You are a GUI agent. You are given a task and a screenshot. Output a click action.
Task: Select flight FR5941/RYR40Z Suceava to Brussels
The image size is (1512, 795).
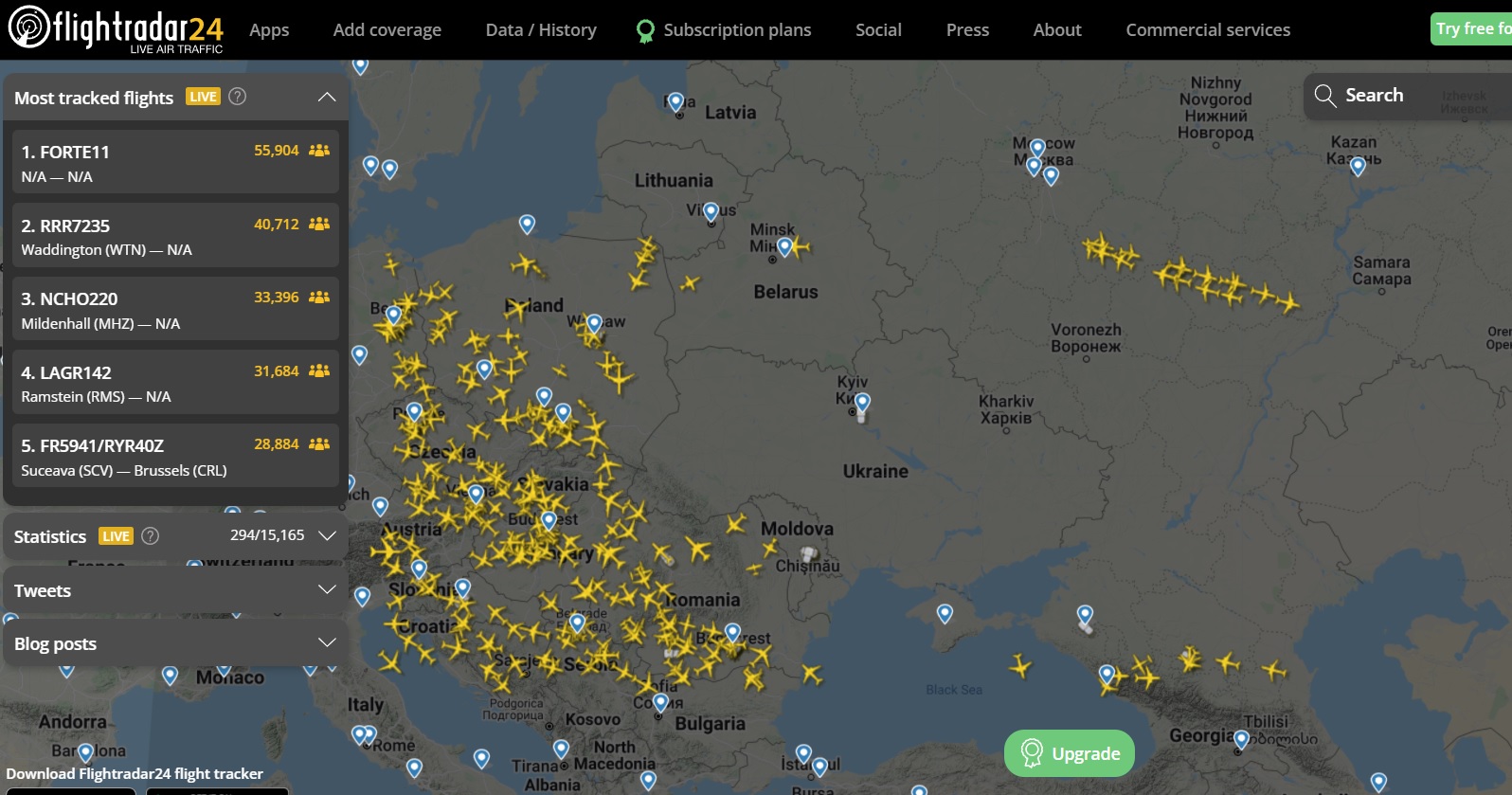click(x=175, y=456)
